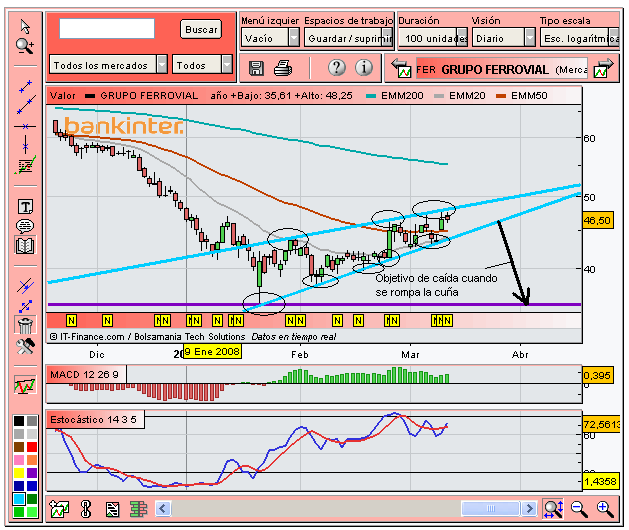The height and width of the screenshot is (530, 629).
Task: Open the hammer and wrench settings
Action: (25, 346)
